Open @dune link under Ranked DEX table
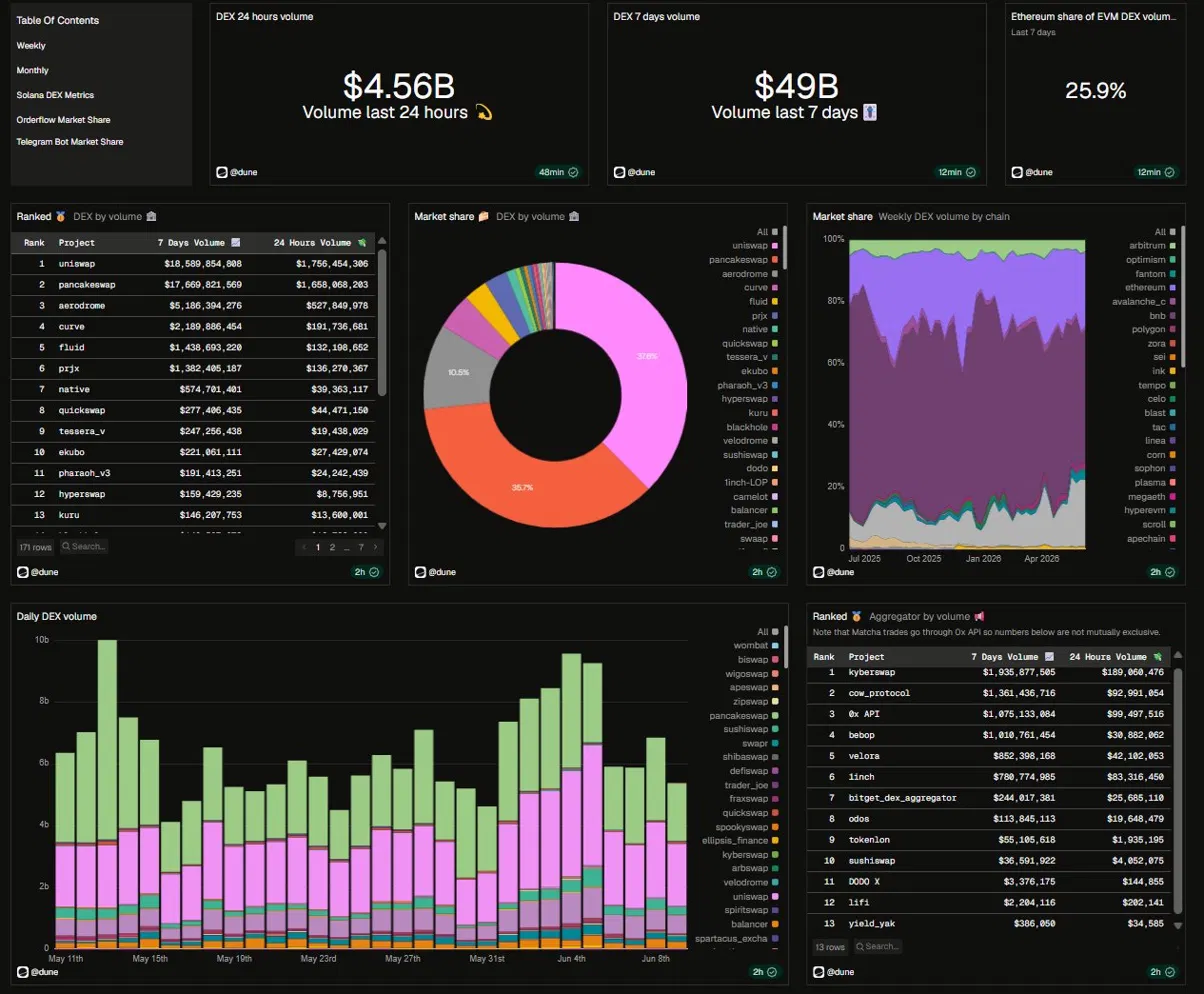The width and height of the screenshot is (1204, 994). click(43, 572)
